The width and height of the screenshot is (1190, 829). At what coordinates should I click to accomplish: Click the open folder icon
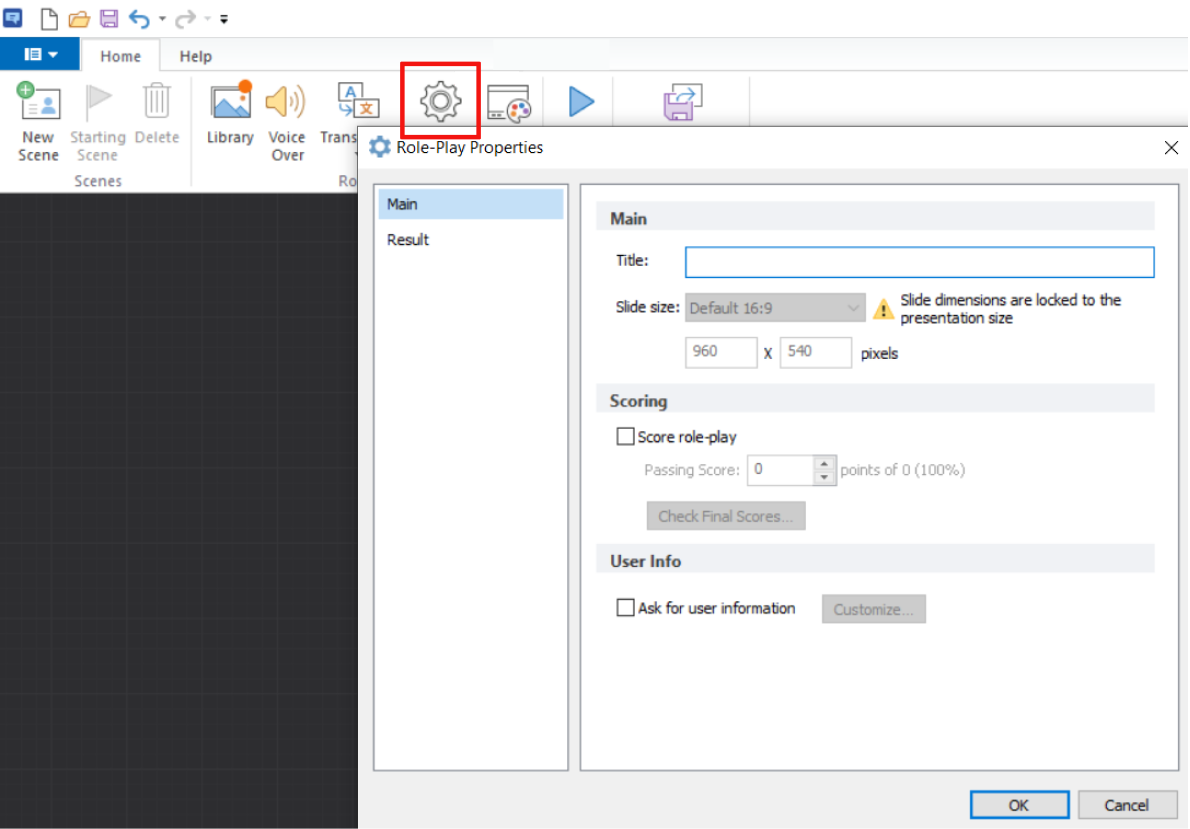79,18
